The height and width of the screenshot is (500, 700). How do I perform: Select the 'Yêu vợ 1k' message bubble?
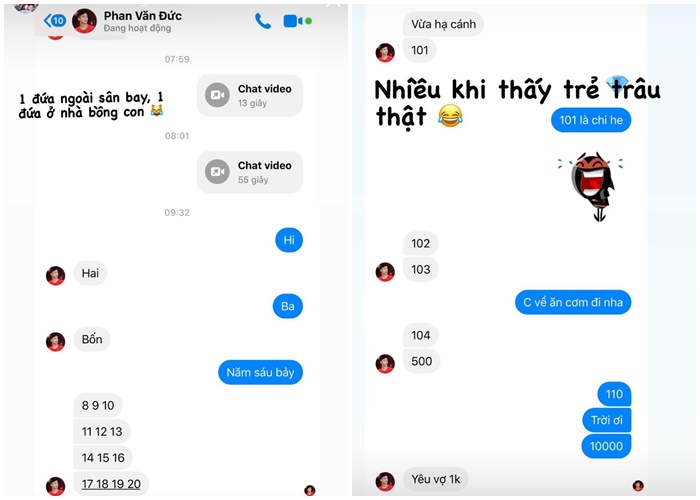tap(436, 479)
